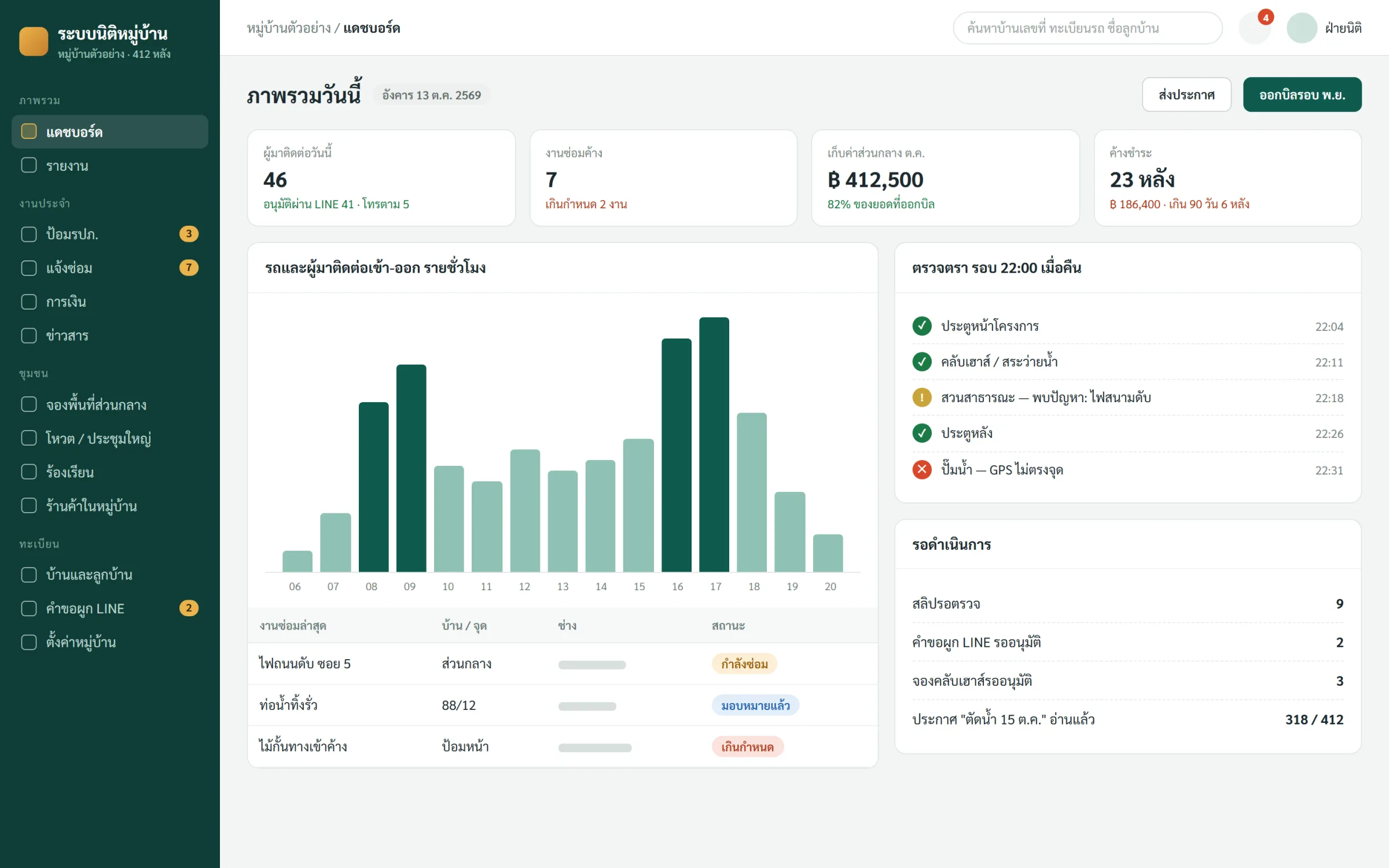Click มอบหมายแล้ว status badge
The height and width of the screenshot is (868, 1389).
click(755, 705)
